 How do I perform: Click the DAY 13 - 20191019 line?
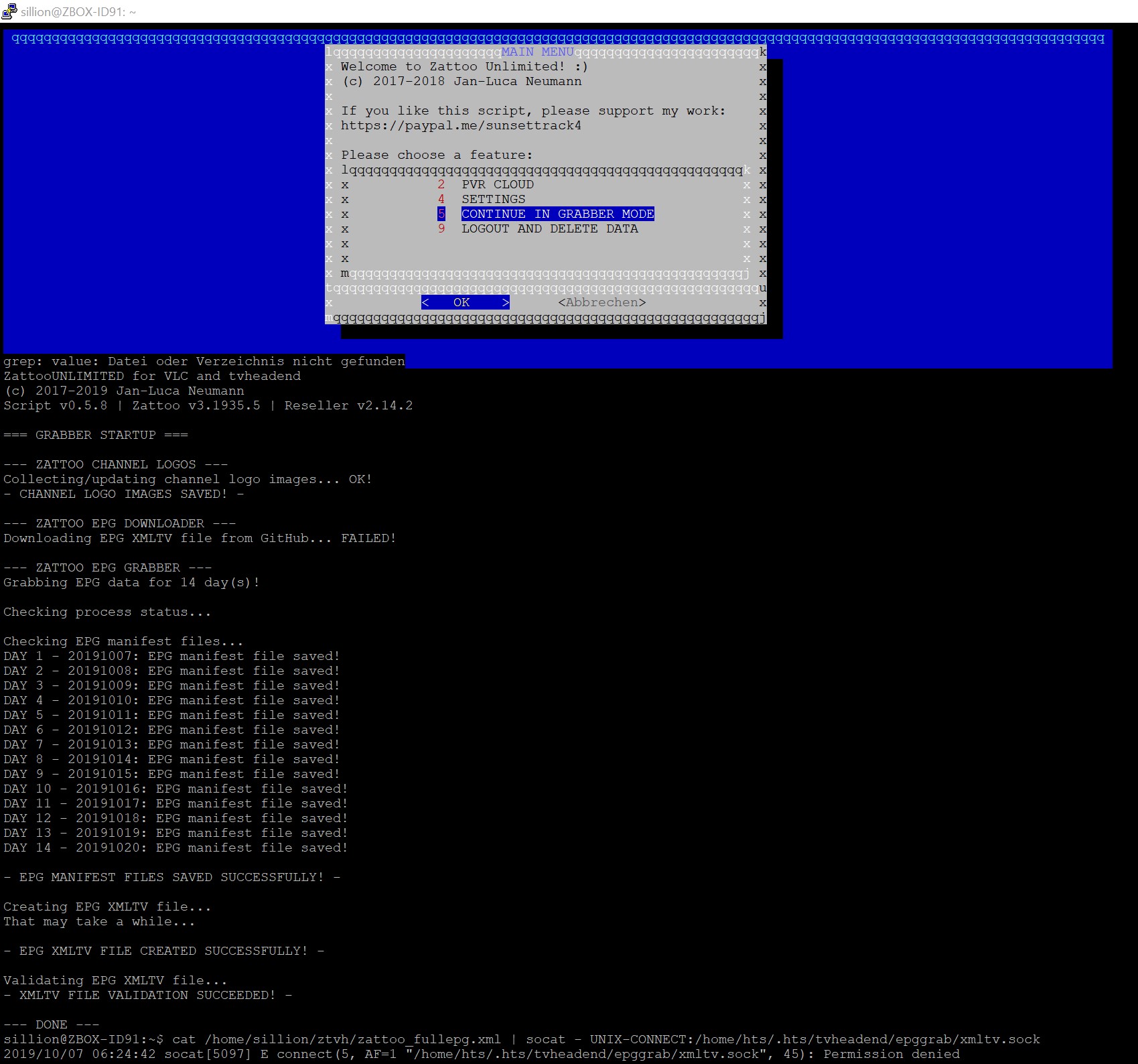coord(175,834)
